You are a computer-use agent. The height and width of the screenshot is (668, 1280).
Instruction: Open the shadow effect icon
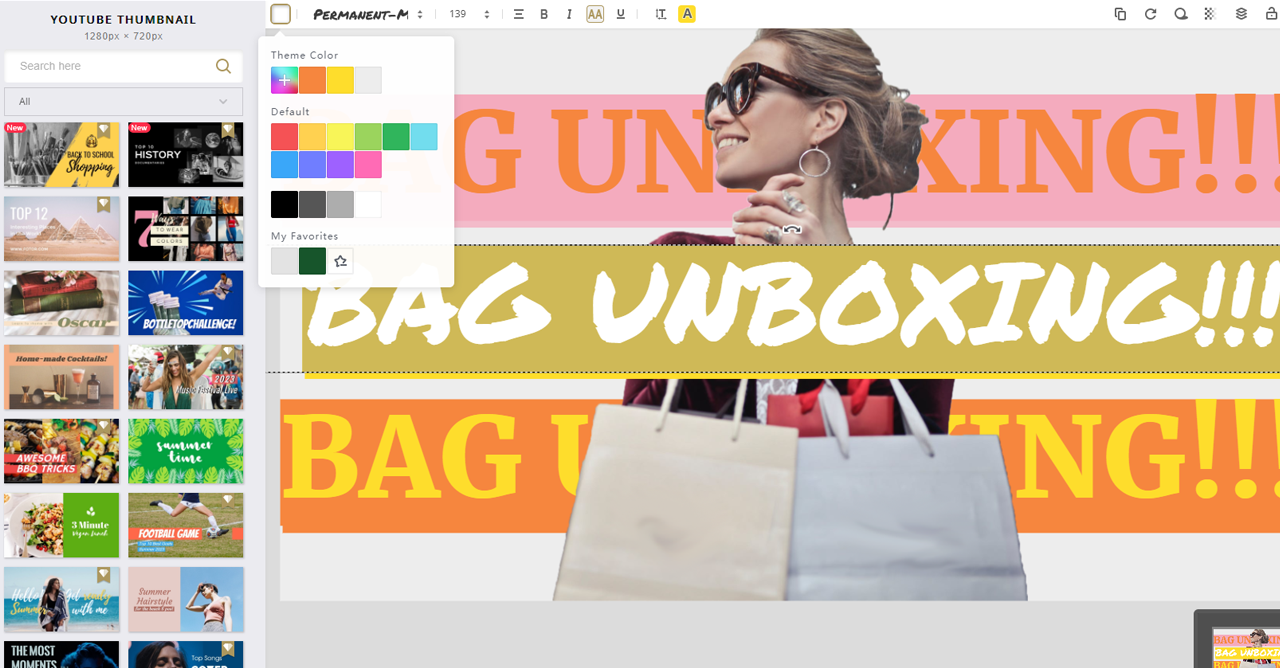pos(1181,14)
